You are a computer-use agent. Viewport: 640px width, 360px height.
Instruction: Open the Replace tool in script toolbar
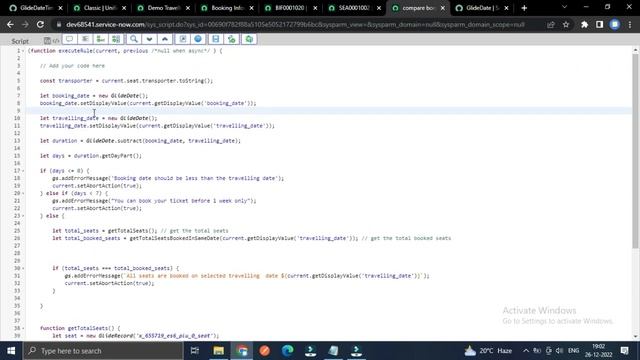coord(100,39)
